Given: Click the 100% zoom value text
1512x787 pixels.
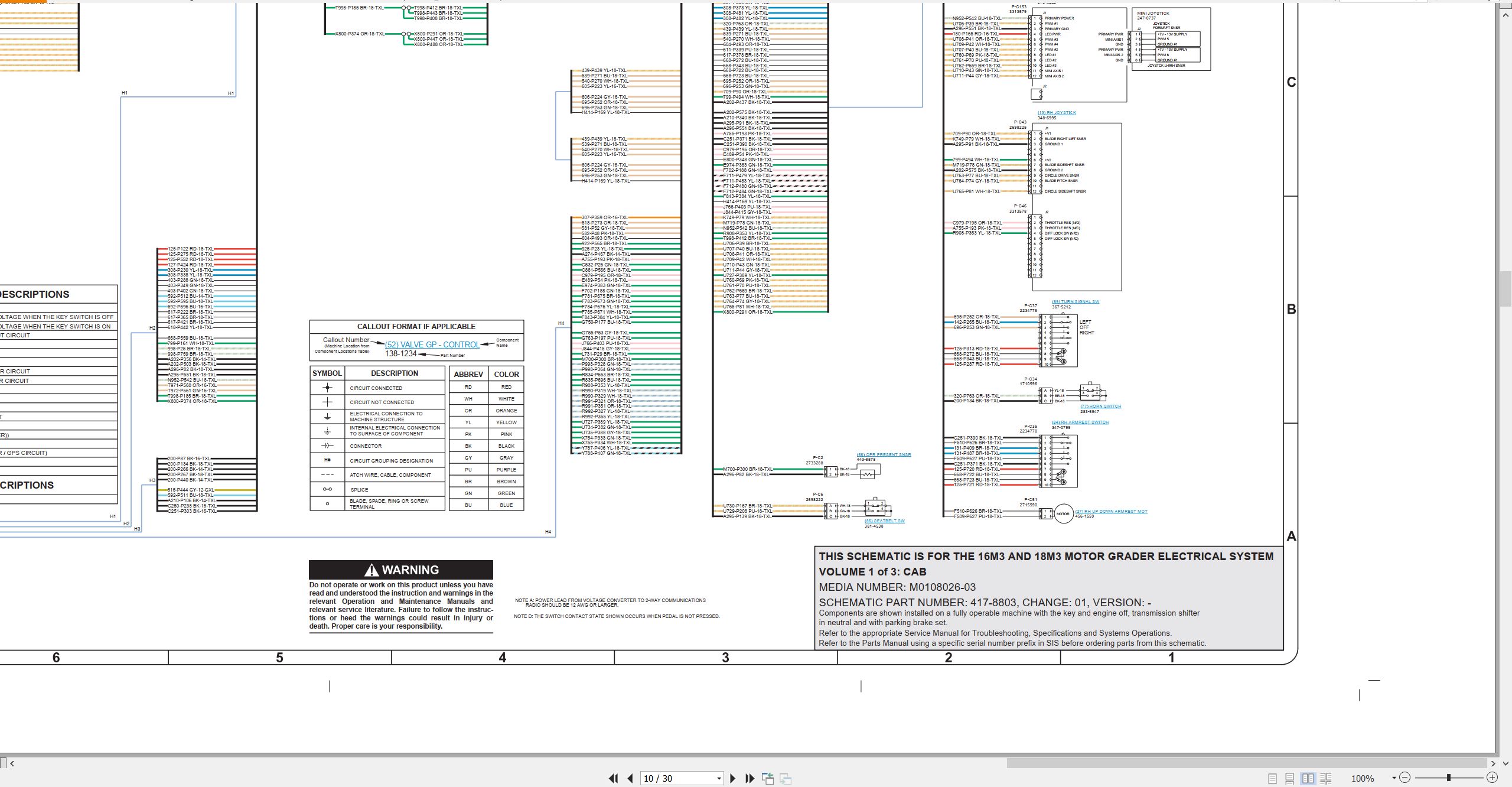Looking at the screenshot, I should pyautogui.click(x=1363, y=778).
